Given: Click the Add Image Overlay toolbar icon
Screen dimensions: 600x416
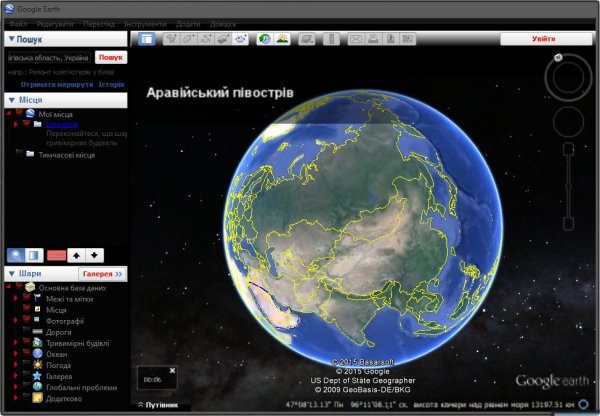Looking at the screenshot, I should point(223,39).
